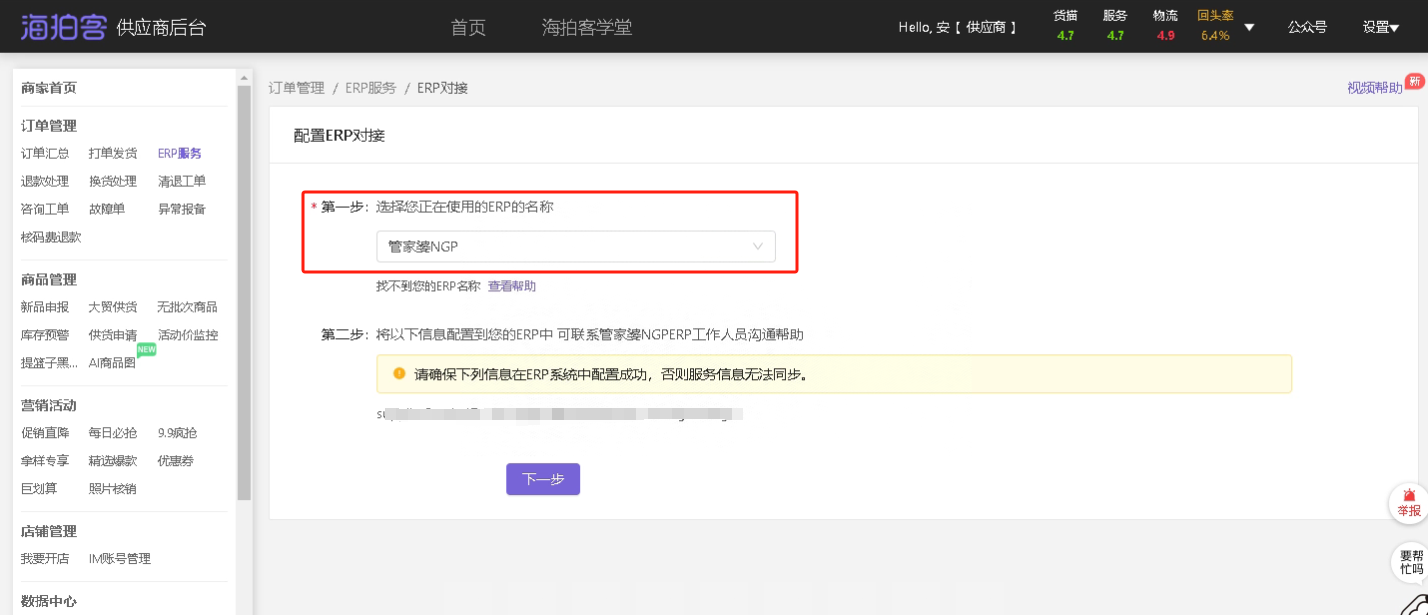
Task: Open 换货处理 page
Action: point(113,181)
